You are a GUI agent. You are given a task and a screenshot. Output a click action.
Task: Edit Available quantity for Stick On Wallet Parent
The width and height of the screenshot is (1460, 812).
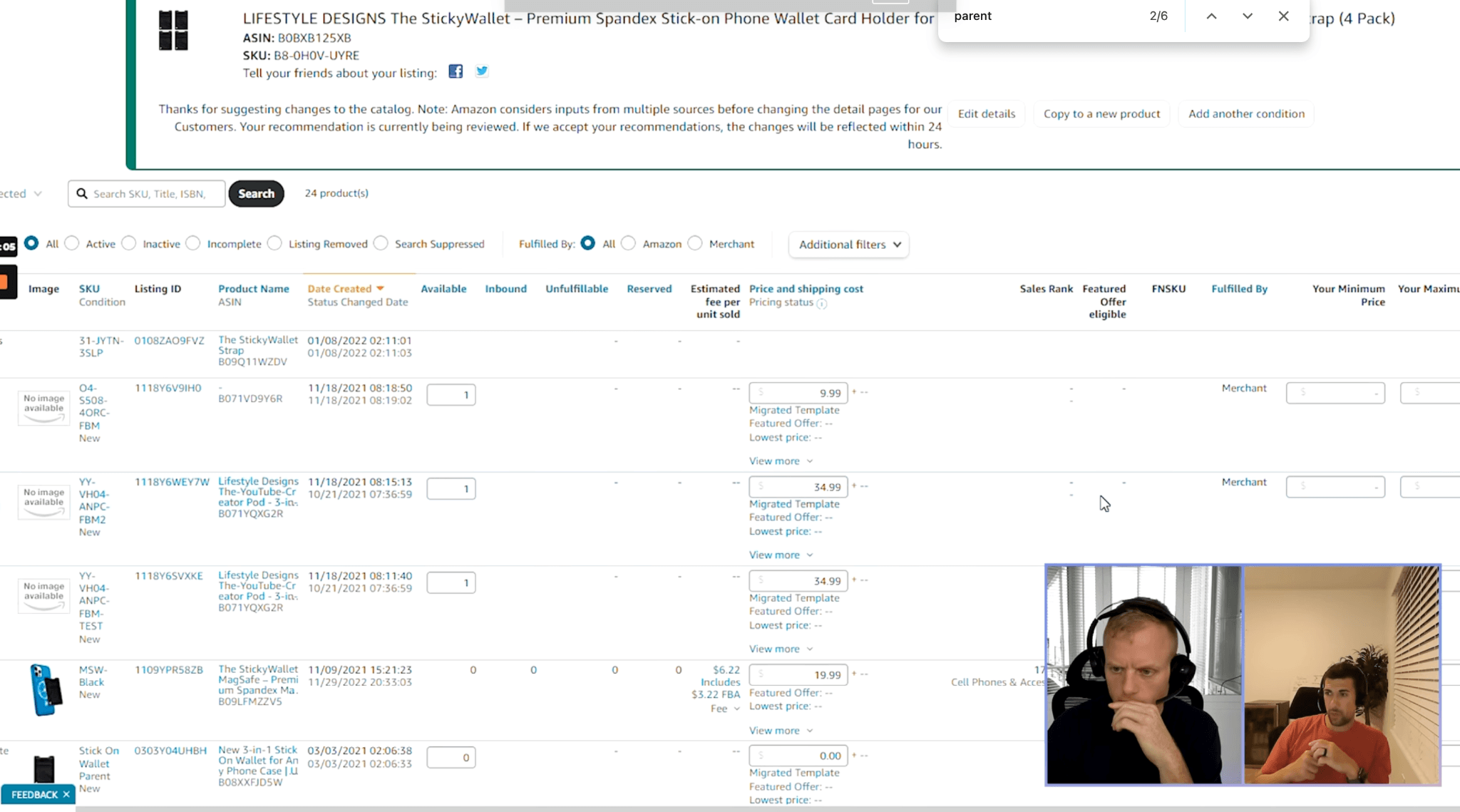tap(451, 757)
